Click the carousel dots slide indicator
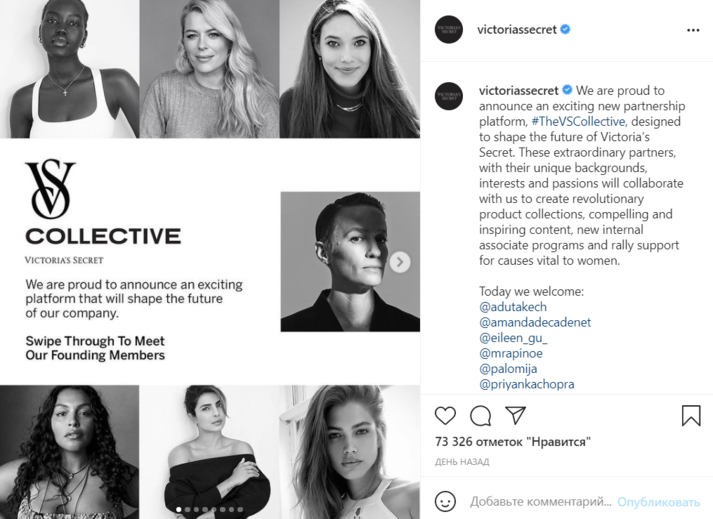The image size is (713, 519). [x=210, y=509]
